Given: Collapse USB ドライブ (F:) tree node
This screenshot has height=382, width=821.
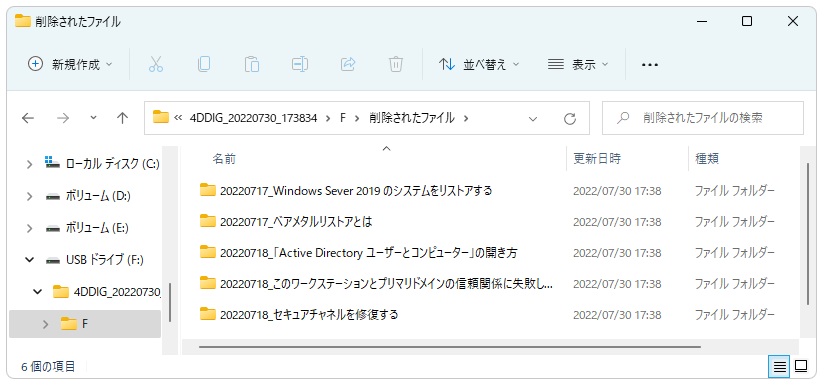Looking at the screenshot, I should pyautogui.click(x=30, y=260).
